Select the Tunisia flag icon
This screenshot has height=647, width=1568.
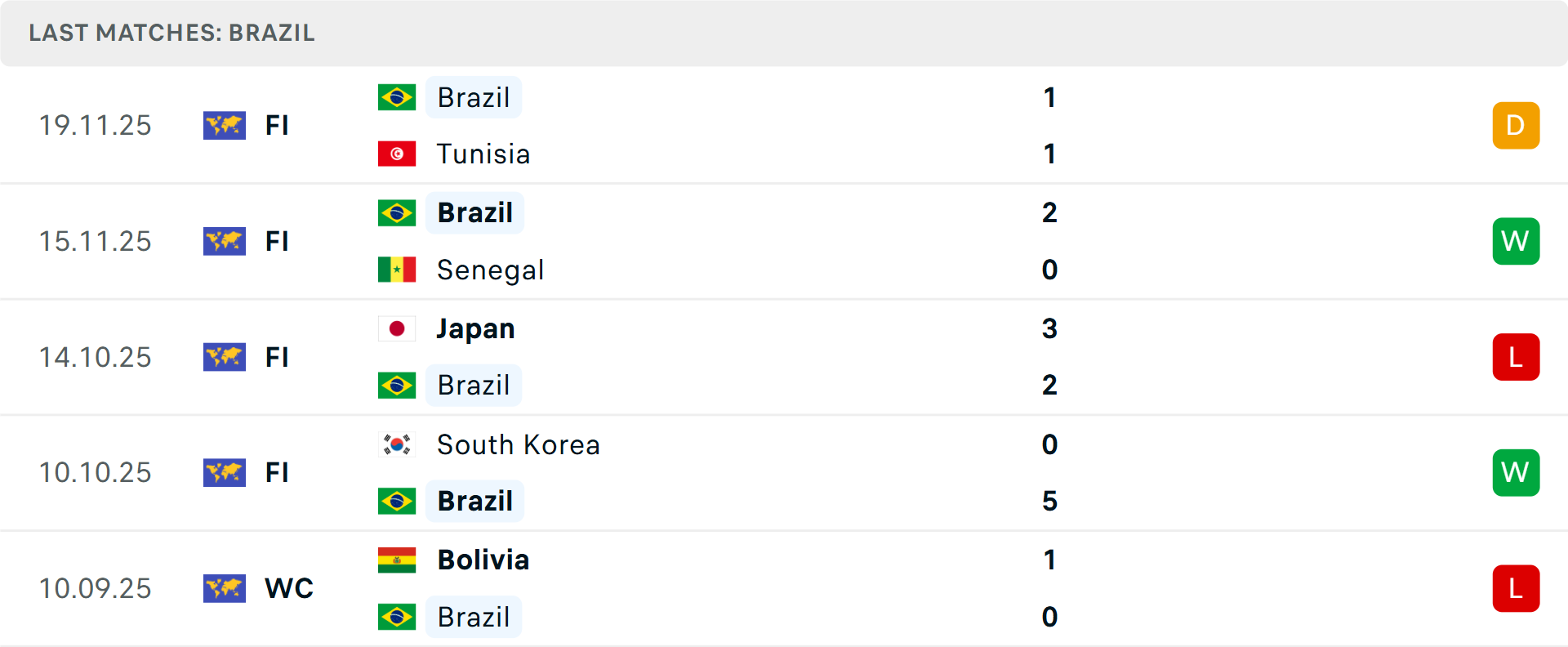pyautogui.click(x=397, y=154)
